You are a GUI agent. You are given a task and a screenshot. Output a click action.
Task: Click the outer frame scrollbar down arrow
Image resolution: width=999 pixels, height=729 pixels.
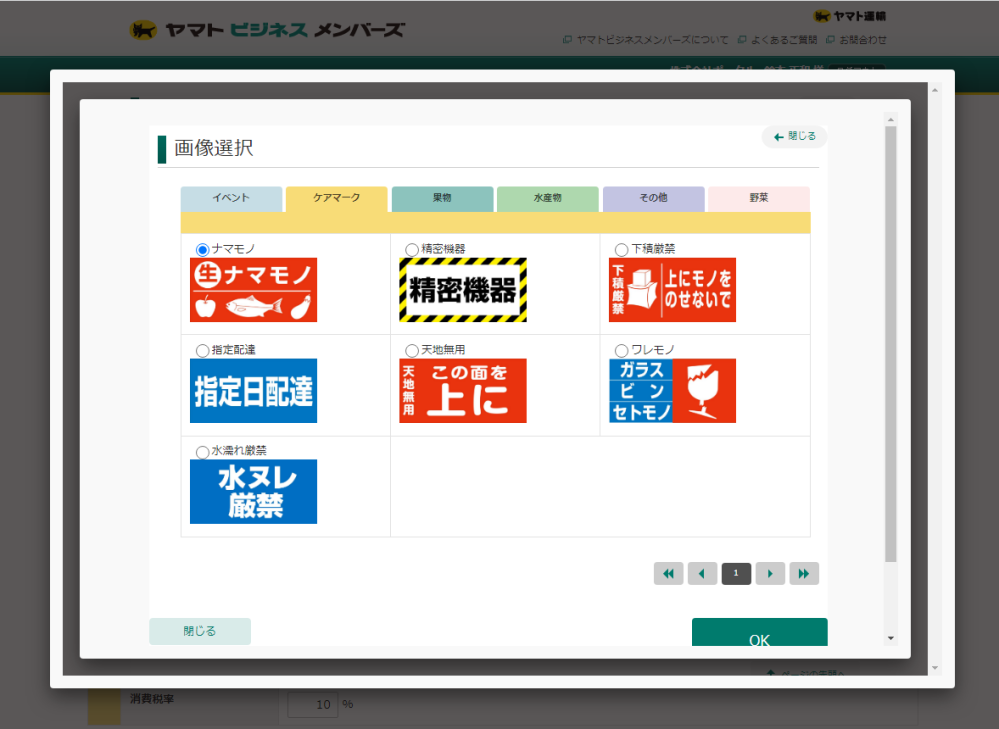click(935, 668)
